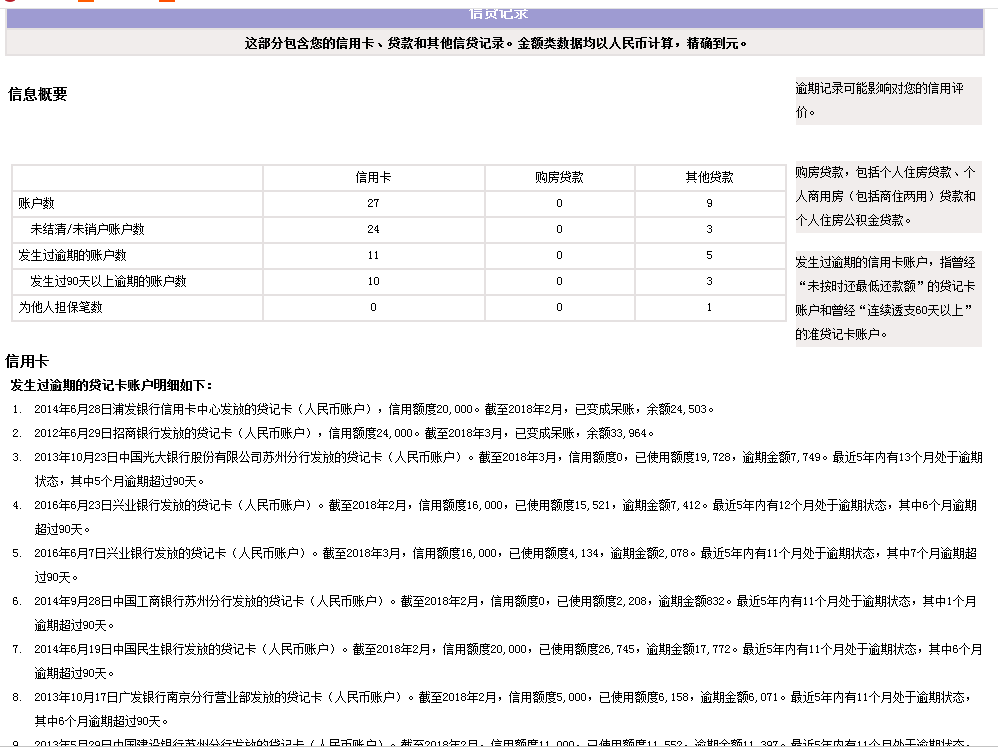Select the "发生过90天以上逾期的账户数" row label

108,281
